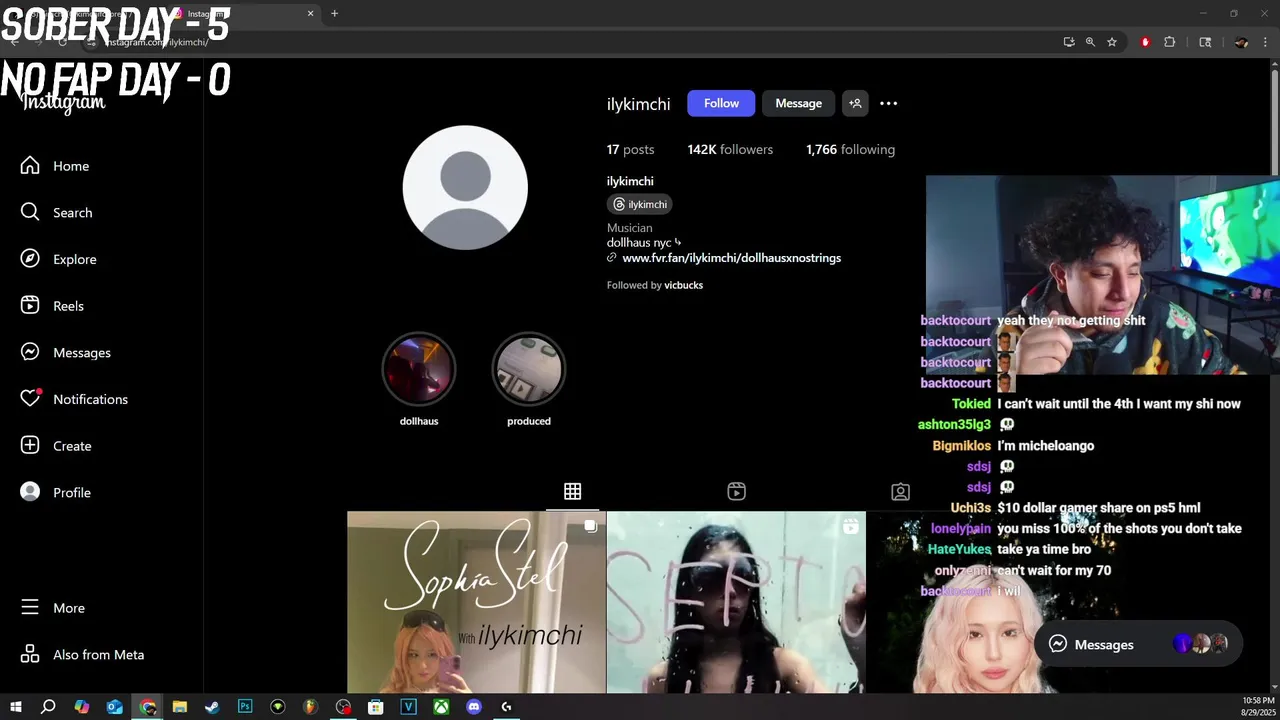Launch Steam from the taskbar
1280x720 pixels.
click(x=212, y=707)
